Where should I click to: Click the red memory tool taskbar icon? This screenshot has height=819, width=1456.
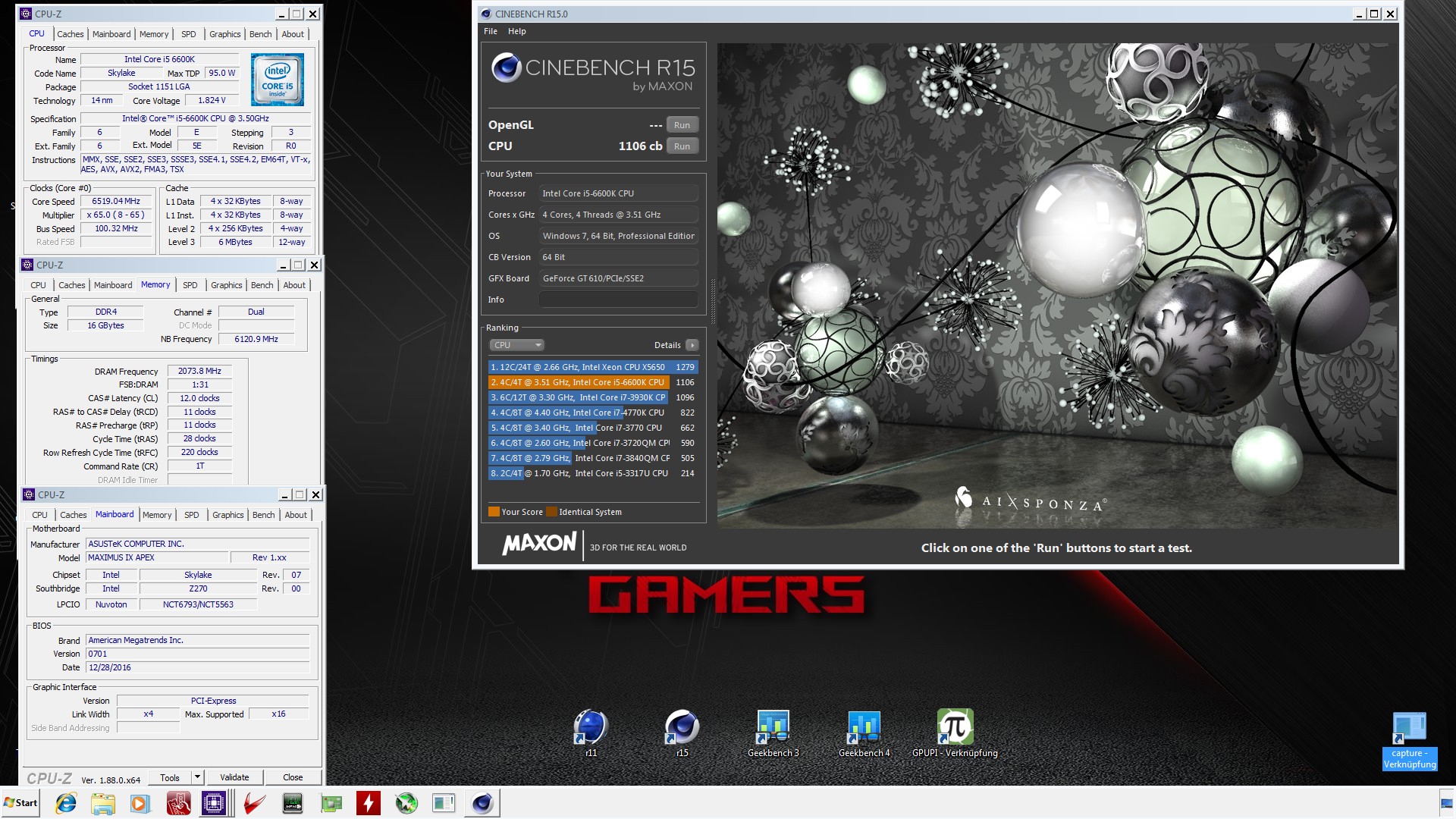click(x=178, y=803)
